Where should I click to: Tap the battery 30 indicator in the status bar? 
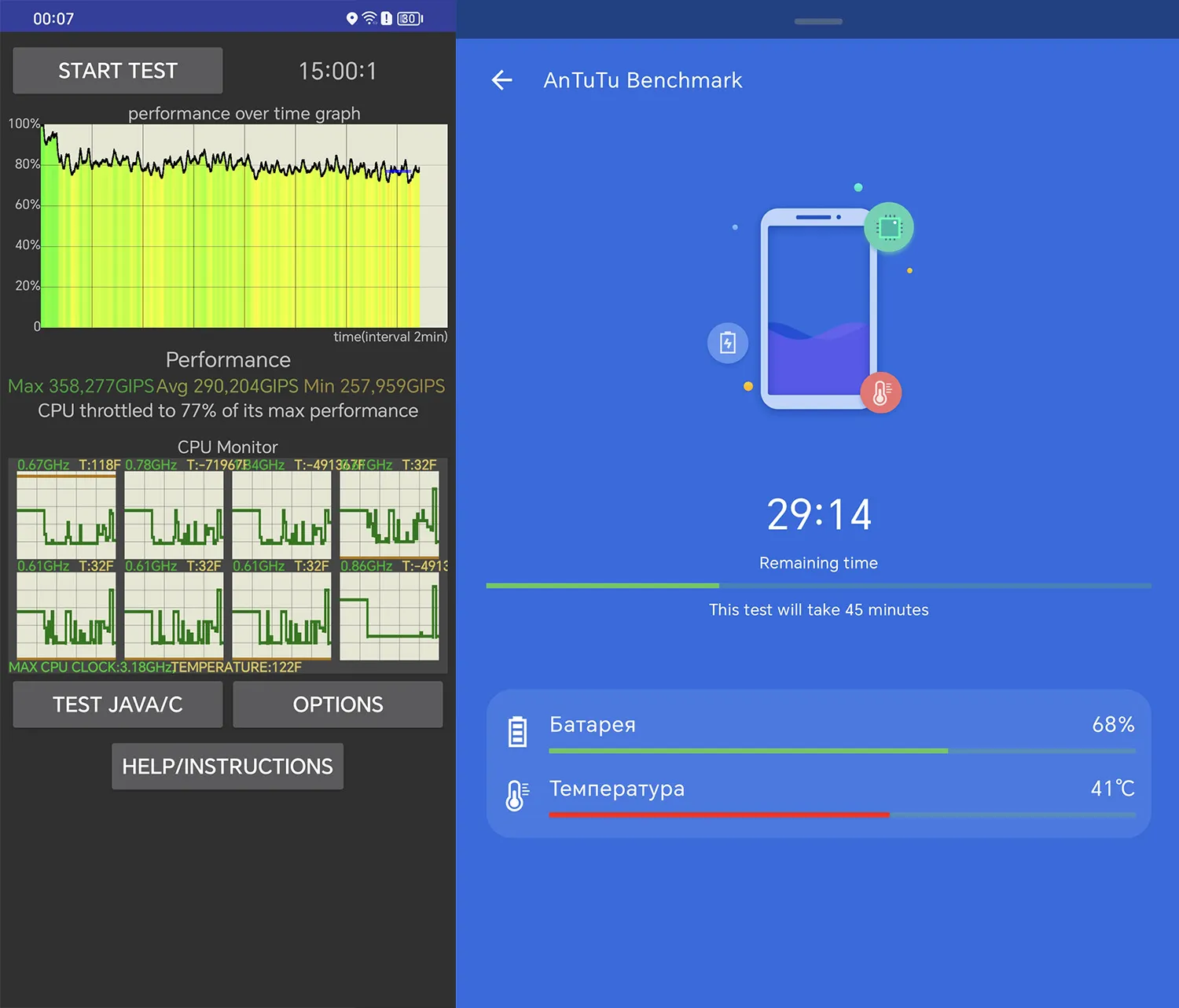pos(410,18)
